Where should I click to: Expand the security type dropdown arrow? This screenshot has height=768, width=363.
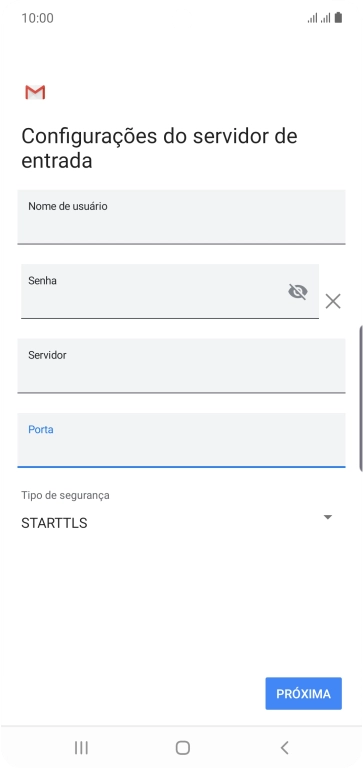(328, 517)
